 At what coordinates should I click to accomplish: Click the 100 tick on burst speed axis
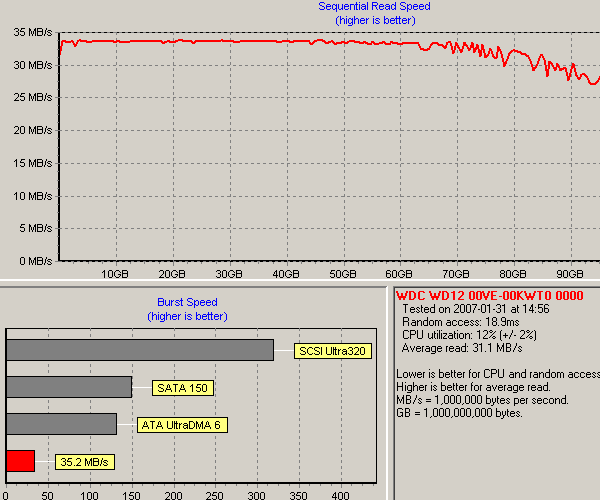coord(90,495)
